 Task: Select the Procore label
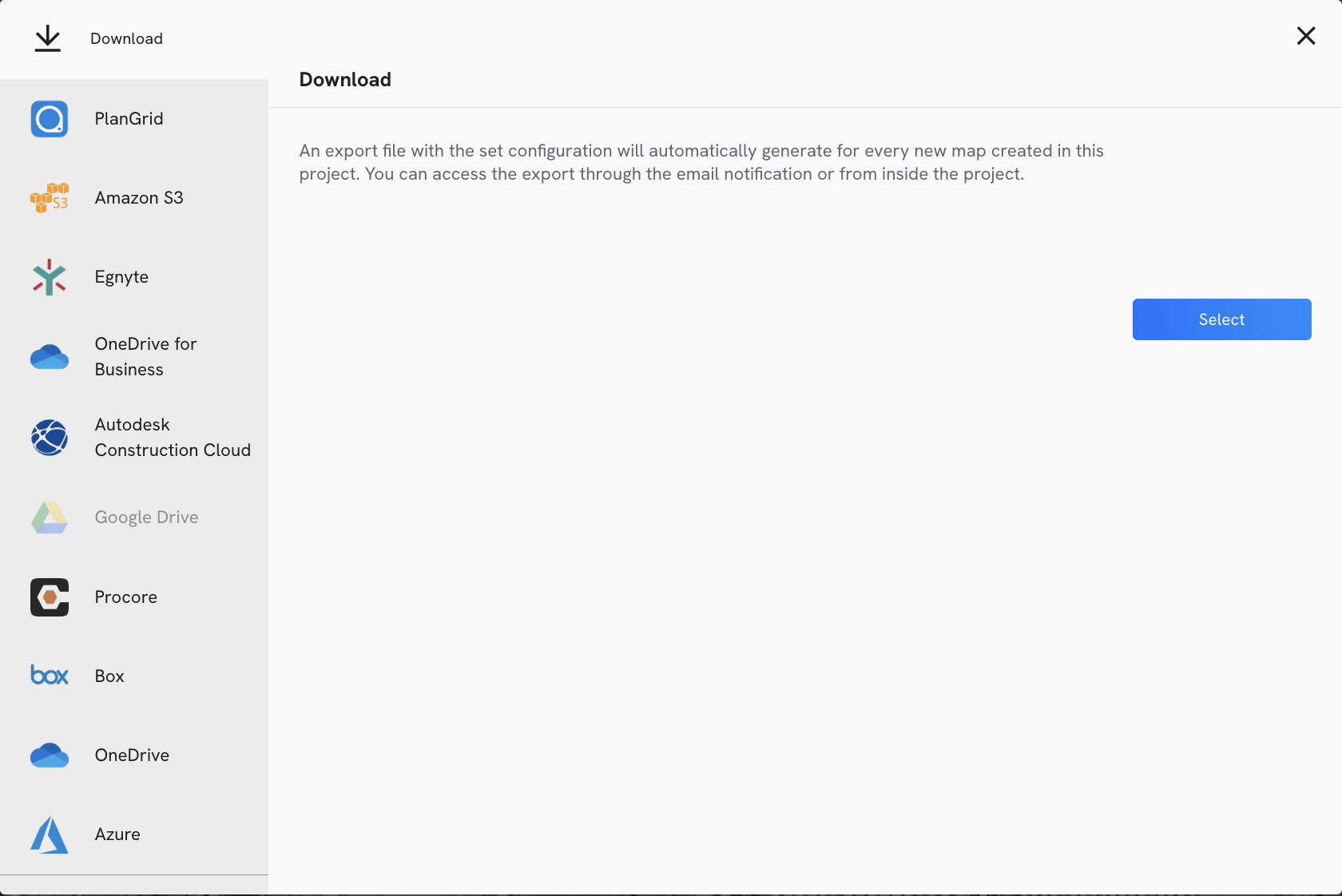pyautogui.click(x=125, y=597)
